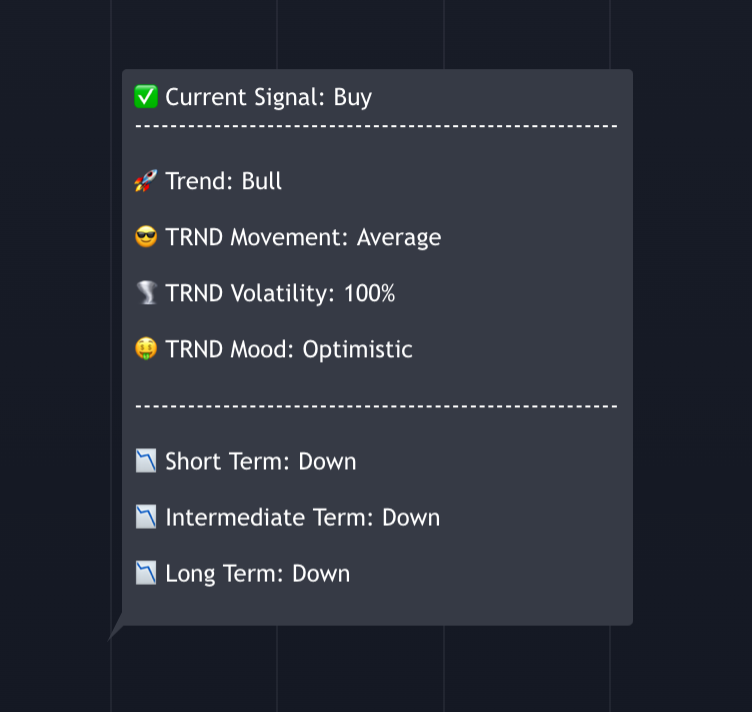
Task: Click the down-chart icon beside Short Term
Action: click(x=146, y=461)
